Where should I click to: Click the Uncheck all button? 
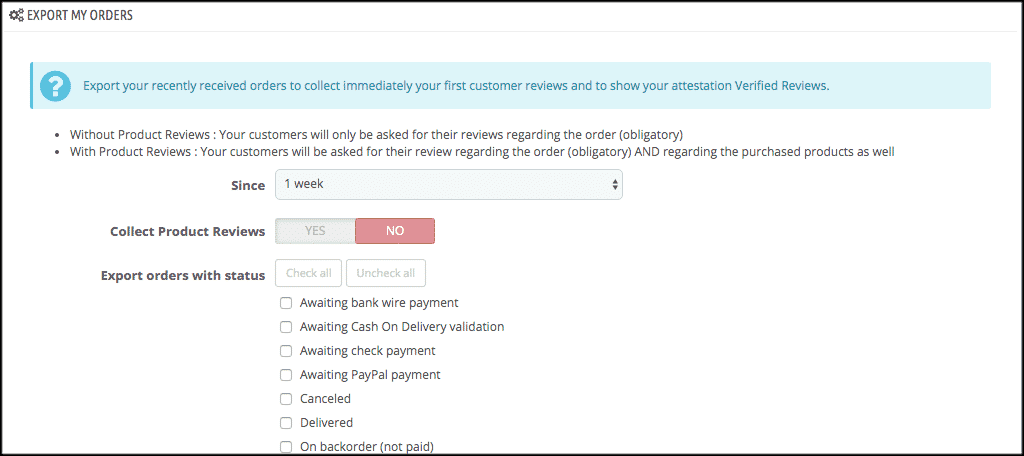(386, 273)
